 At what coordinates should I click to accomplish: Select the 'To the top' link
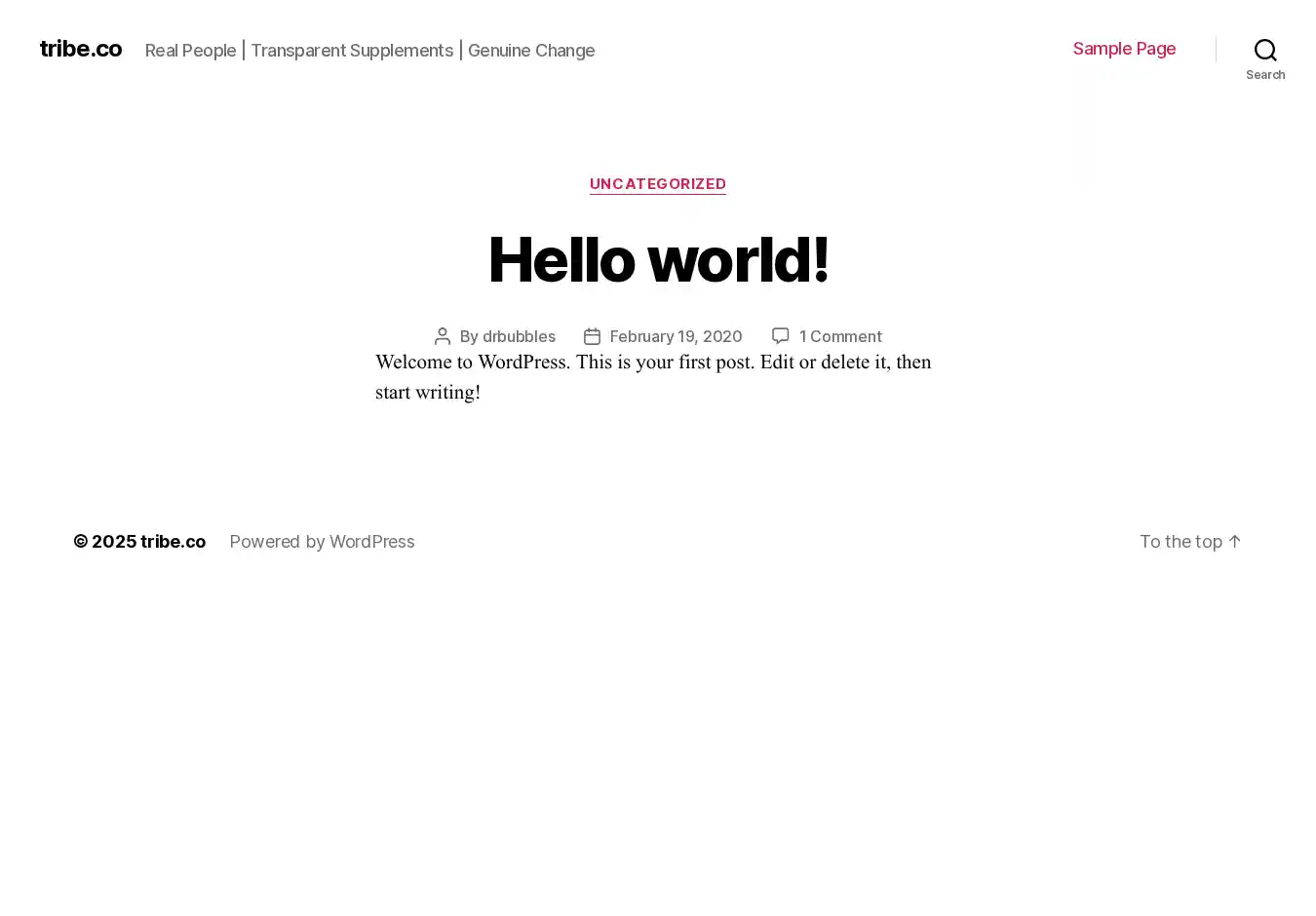(1180, 542)
